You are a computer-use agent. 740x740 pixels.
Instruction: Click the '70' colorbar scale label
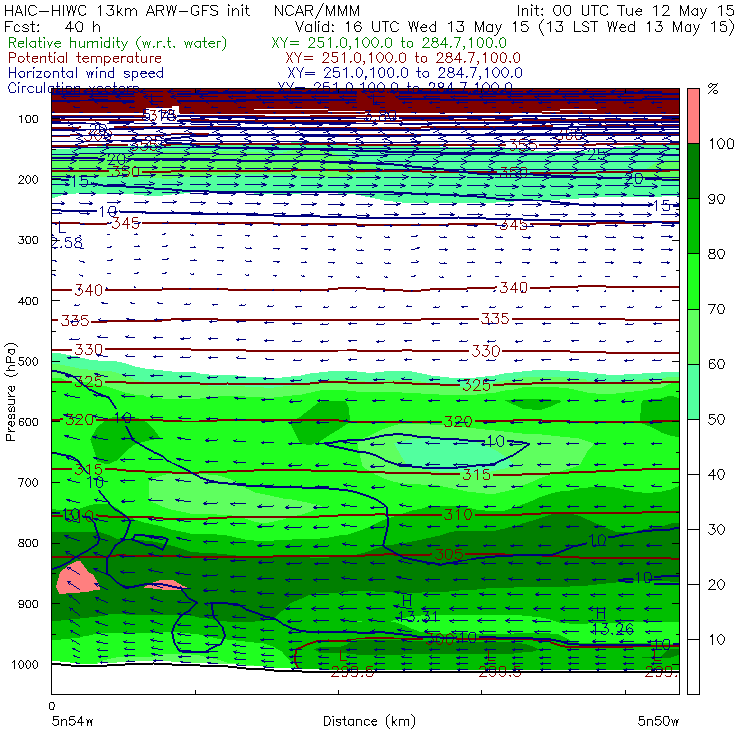[x=716, y=309]
